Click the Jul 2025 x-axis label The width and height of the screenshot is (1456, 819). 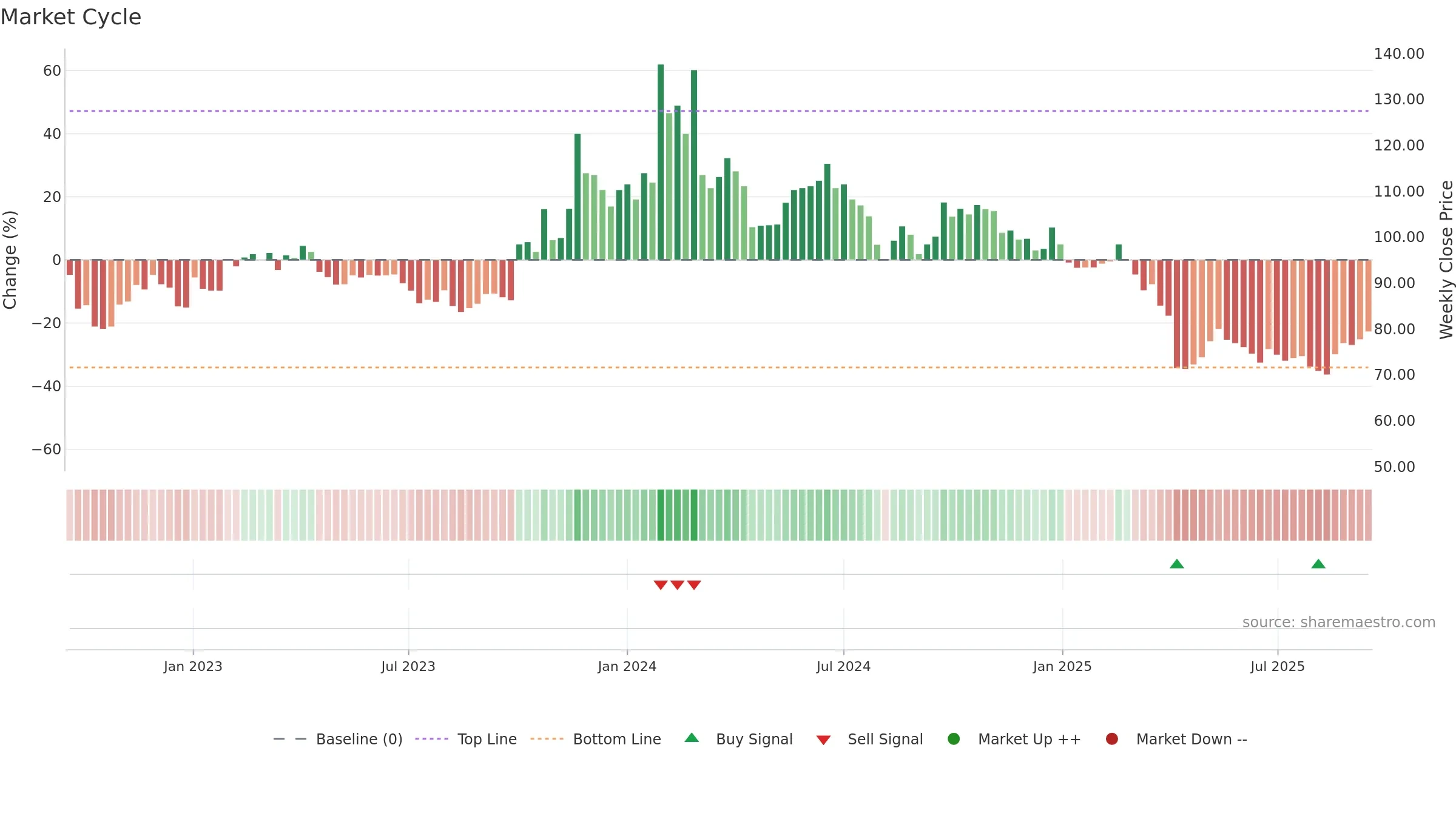point(1278,667)
